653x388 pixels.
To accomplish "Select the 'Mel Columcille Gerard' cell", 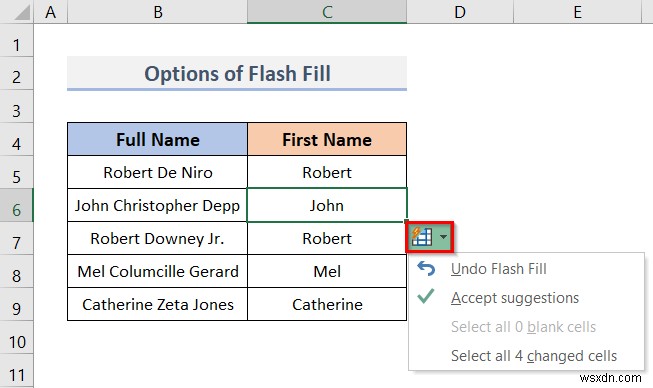I will 157,271.
